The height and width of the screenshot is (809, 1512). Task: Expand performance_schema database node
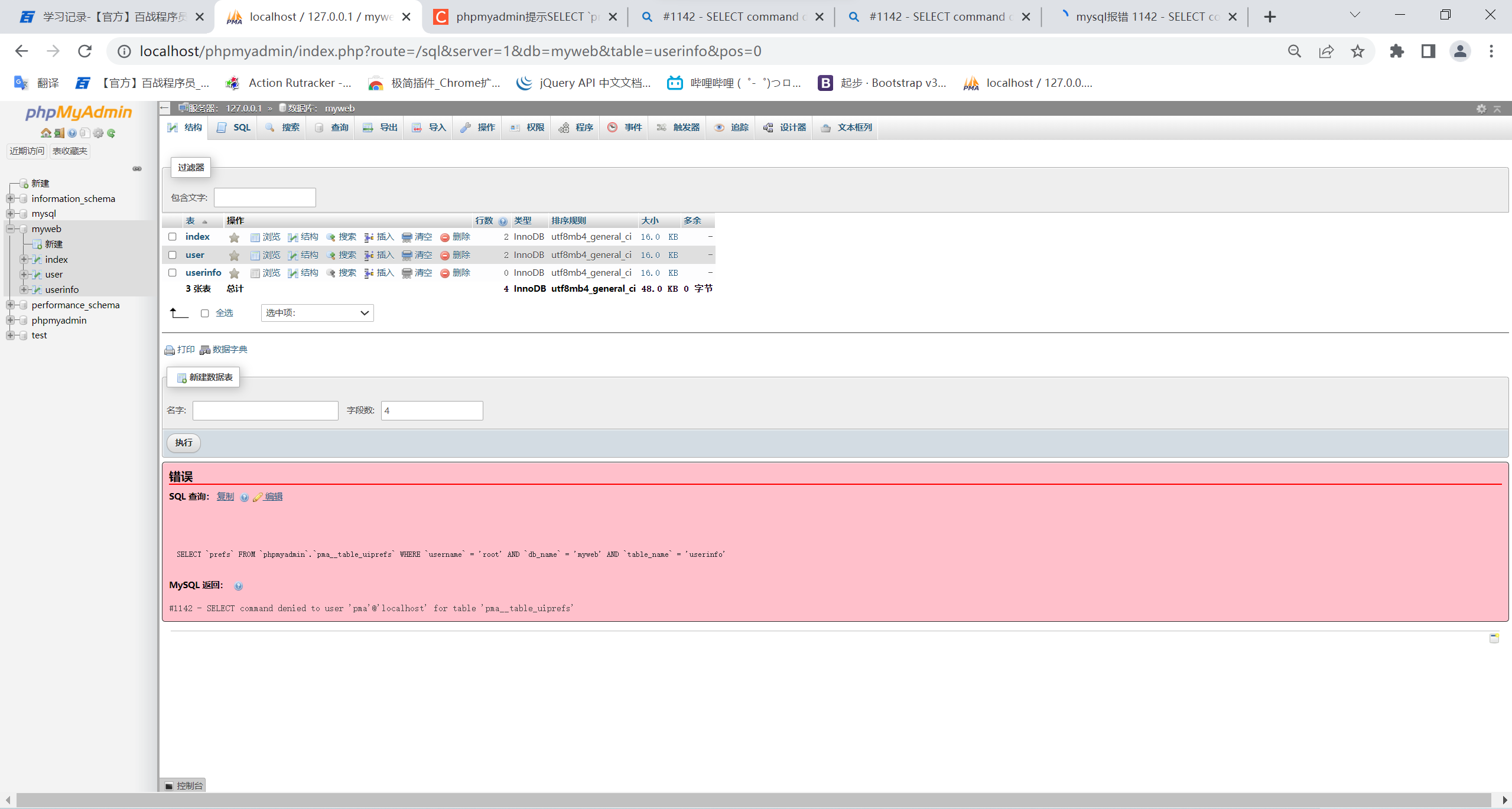10,305
